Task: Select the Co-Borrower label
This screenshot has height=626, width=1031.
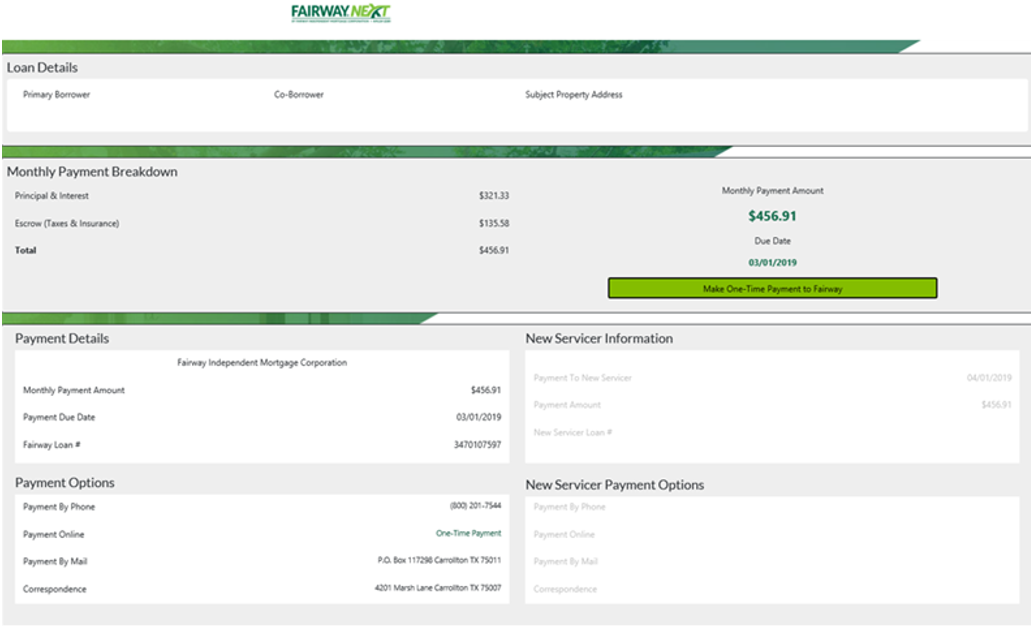Action: 299,95
